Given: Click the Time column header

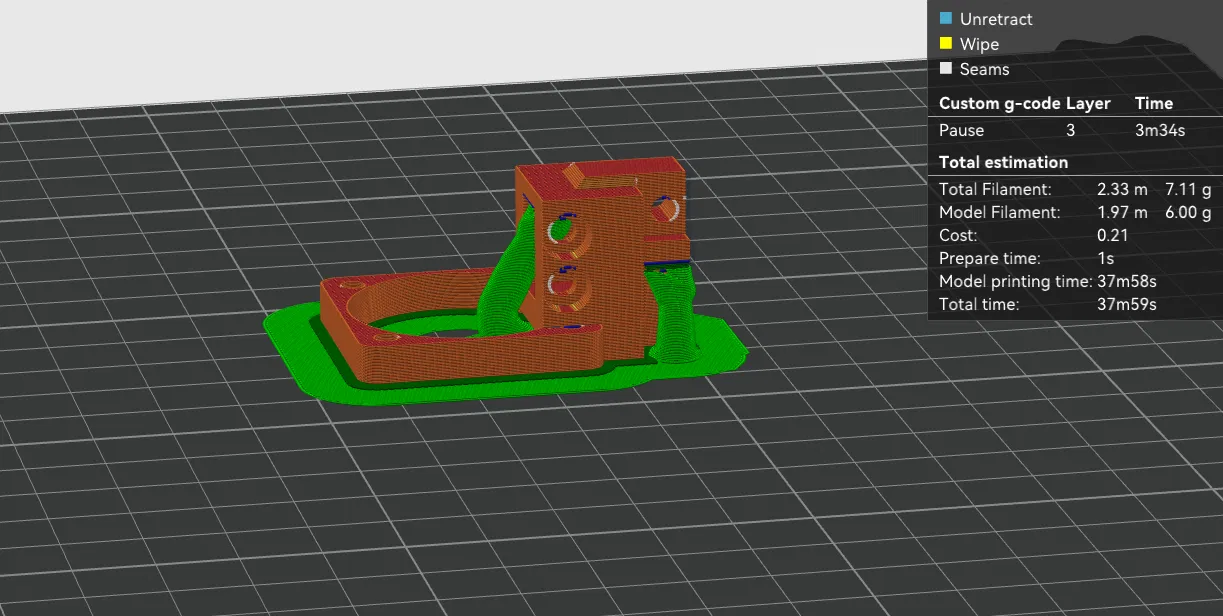Looking at the screenshot, I should pos(1154,103).
